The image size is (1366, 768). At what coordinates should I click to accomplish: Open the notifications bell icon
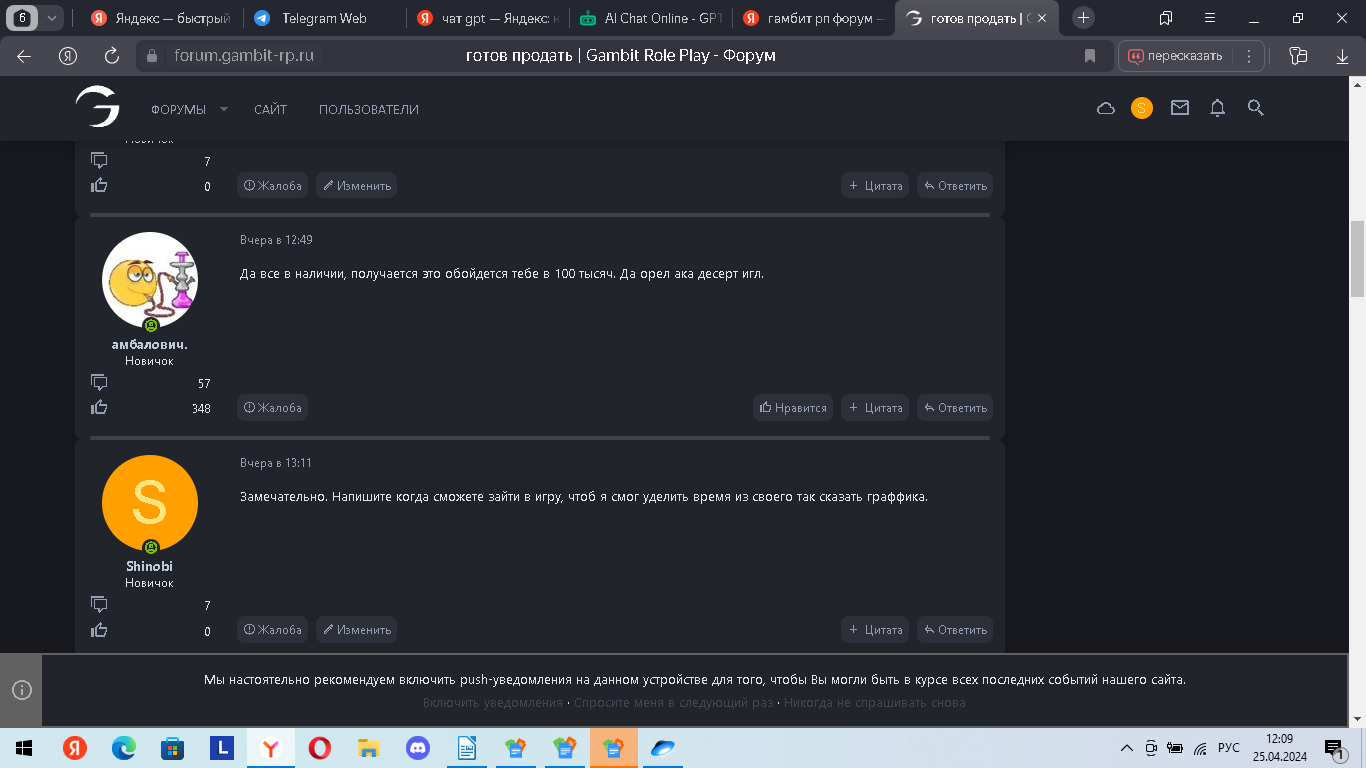(x=1217, y=108)
